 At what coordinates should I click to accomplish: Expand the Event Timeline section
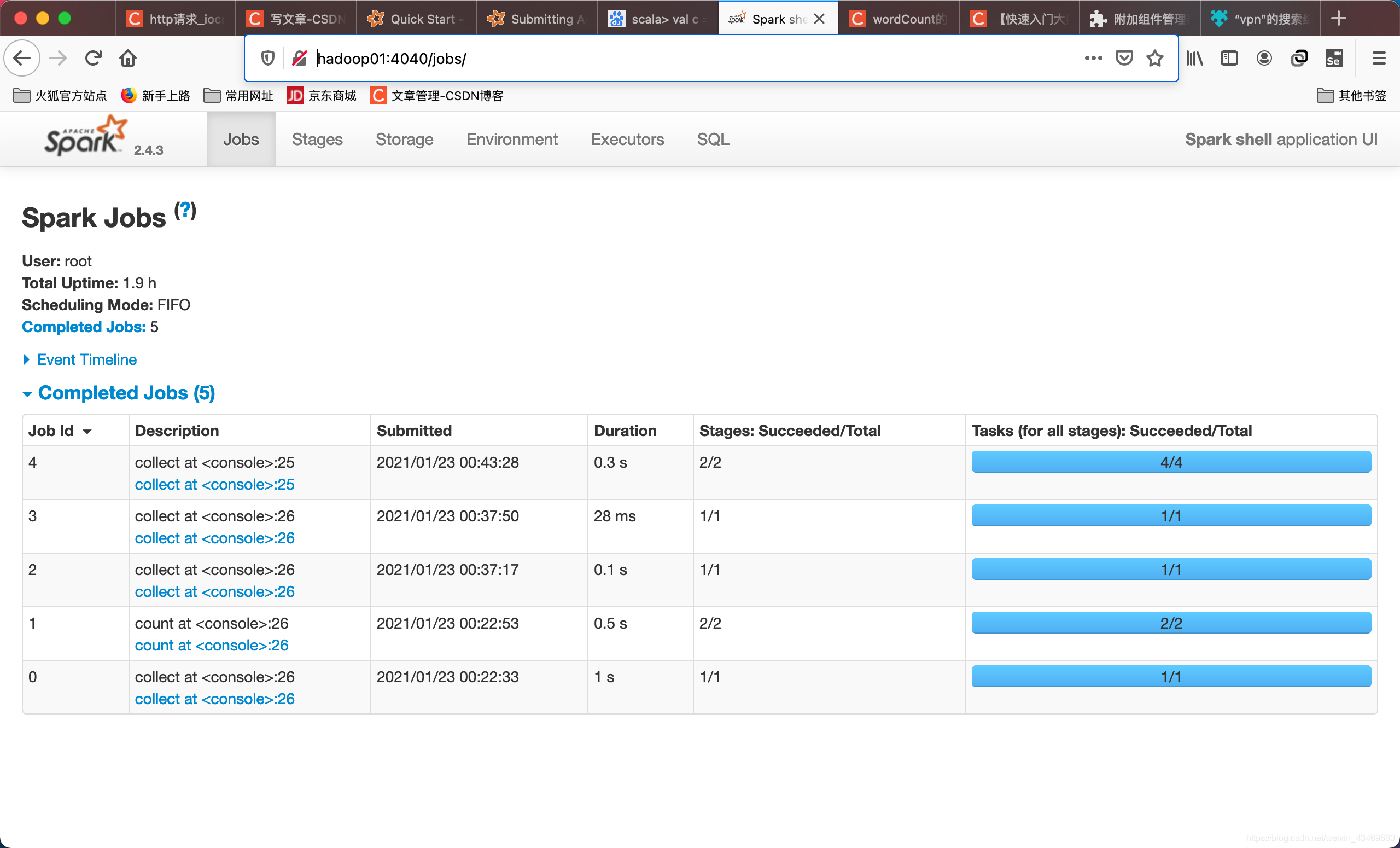pyautogui.click(x=79, y=359)
